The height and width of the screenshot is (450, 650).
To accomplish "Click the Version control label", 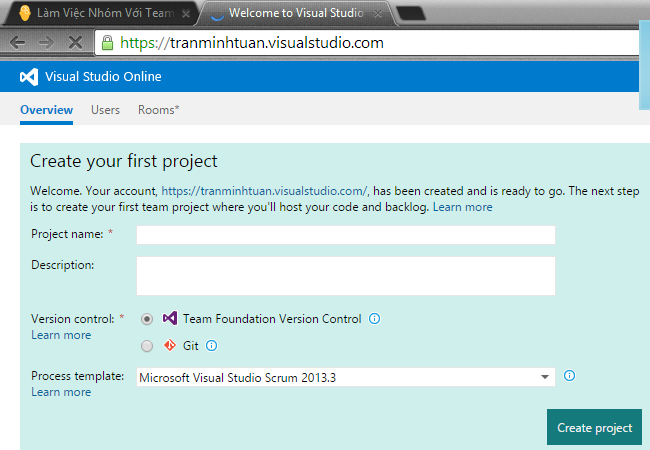I will [73, 319].
